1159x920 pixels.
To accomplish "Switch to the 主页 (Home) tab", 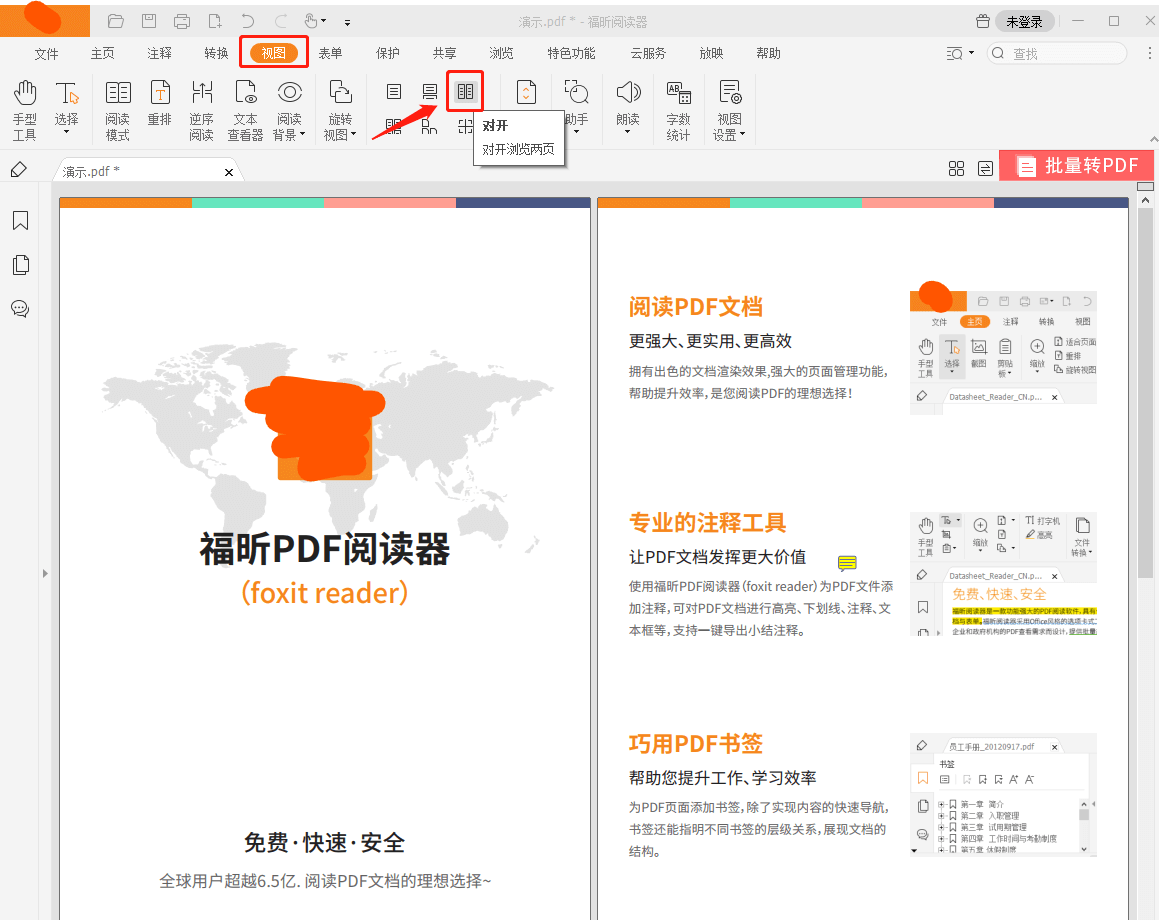I will point(103,53).
